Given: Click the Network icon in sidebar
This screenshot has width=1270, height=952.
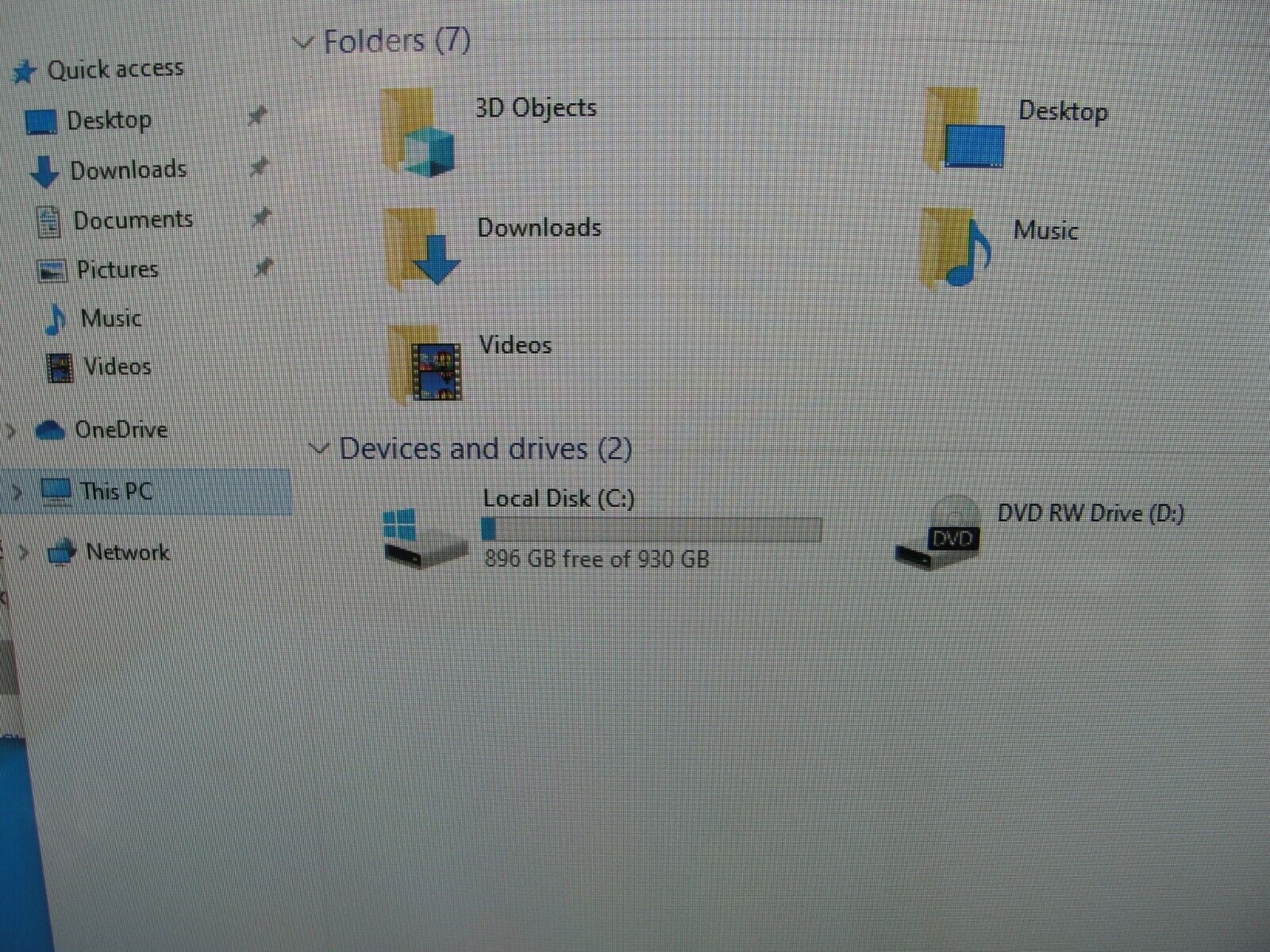Looking at the screenshot, I should pos(62,551).
